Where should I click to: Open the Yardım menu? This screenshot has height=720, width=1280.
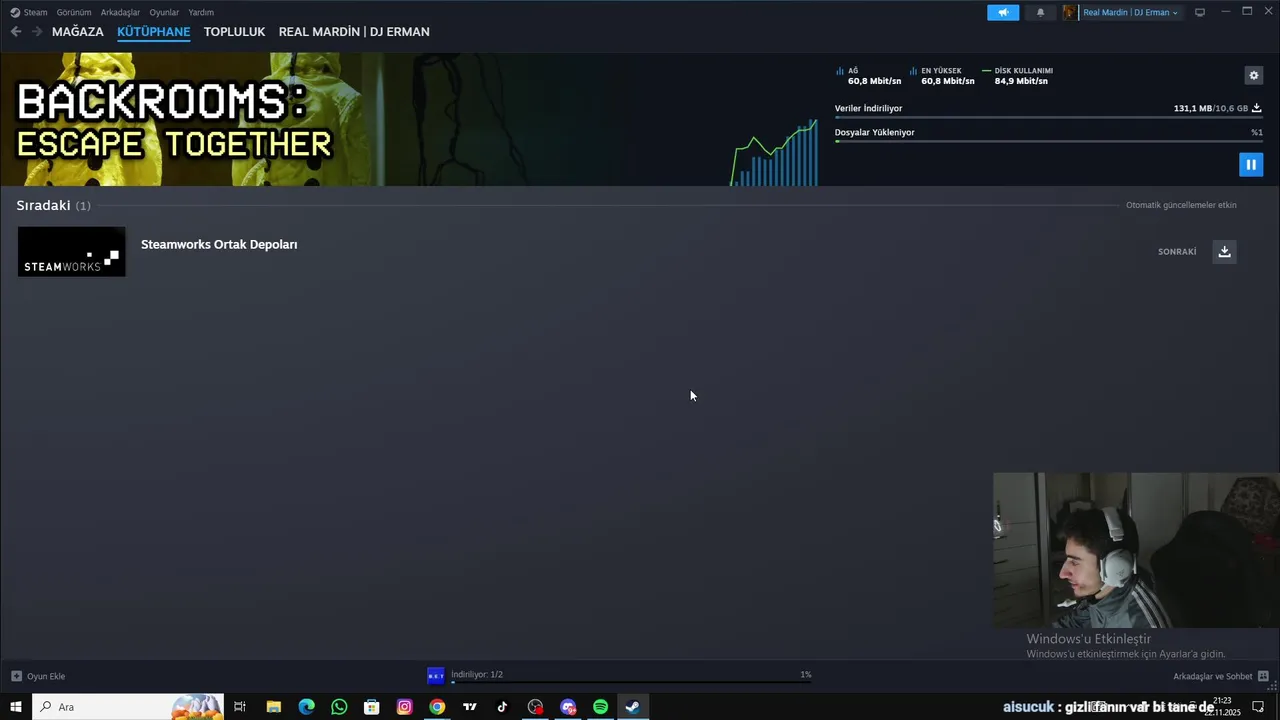pyautogui.click(x=201, y=12)
